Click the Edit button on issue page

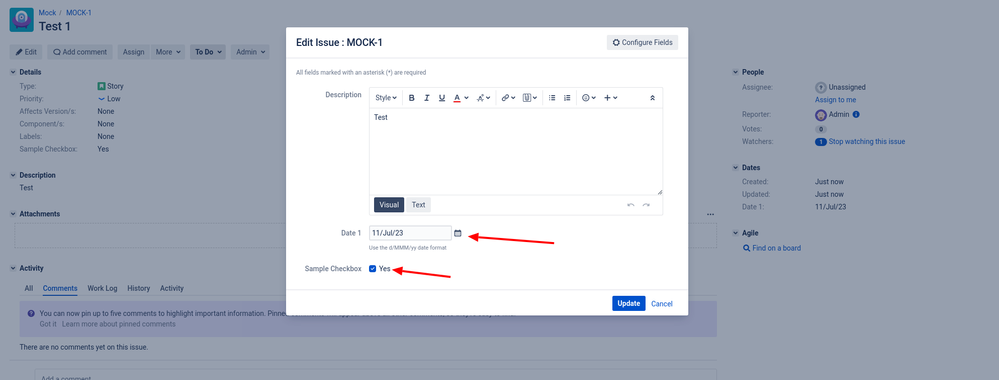point(26,52)
